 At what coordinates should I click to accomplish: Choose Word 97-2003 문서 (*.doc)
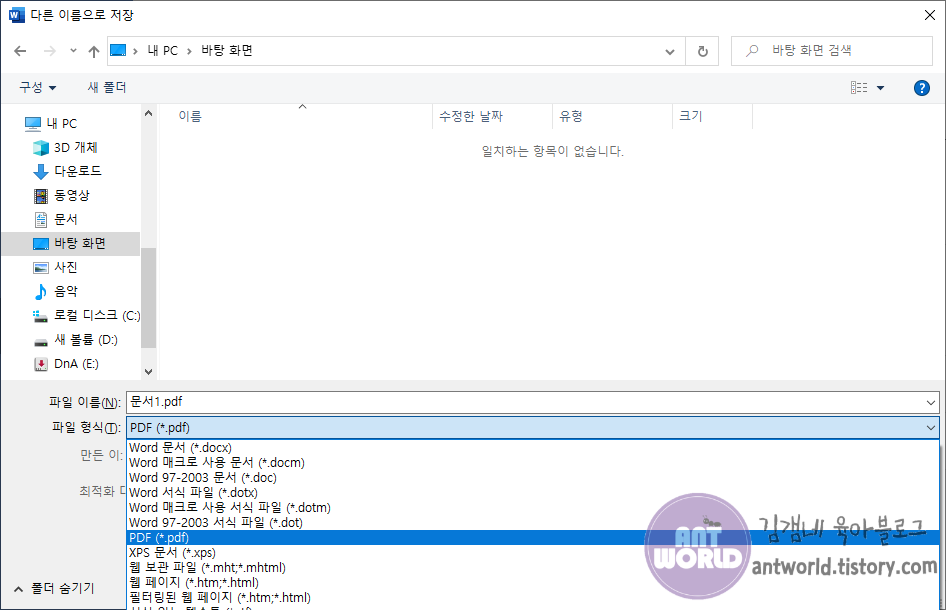533,478
